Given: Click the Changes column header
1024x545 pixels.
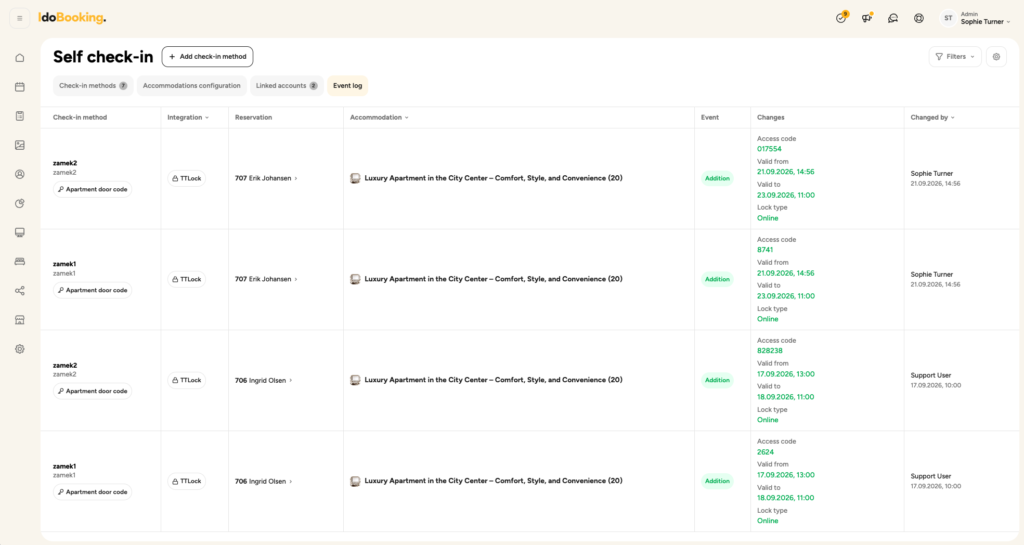Looking at the screenshot, I should [x=771, y=117].
